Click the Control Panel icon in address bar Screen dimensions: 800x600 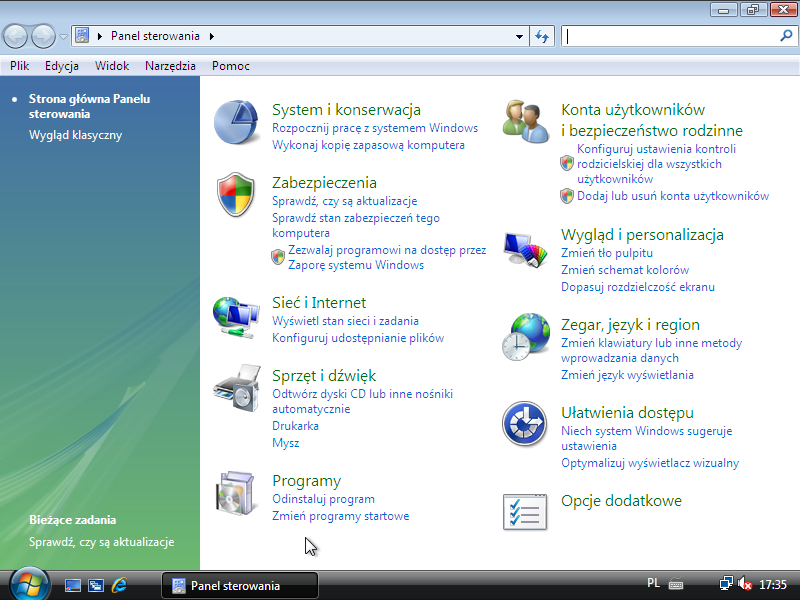(82, 36)
